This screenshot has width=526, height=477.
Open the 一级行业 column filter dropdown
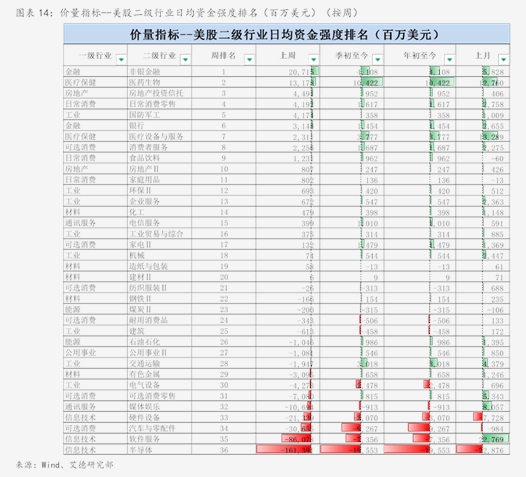click(121, 60)
